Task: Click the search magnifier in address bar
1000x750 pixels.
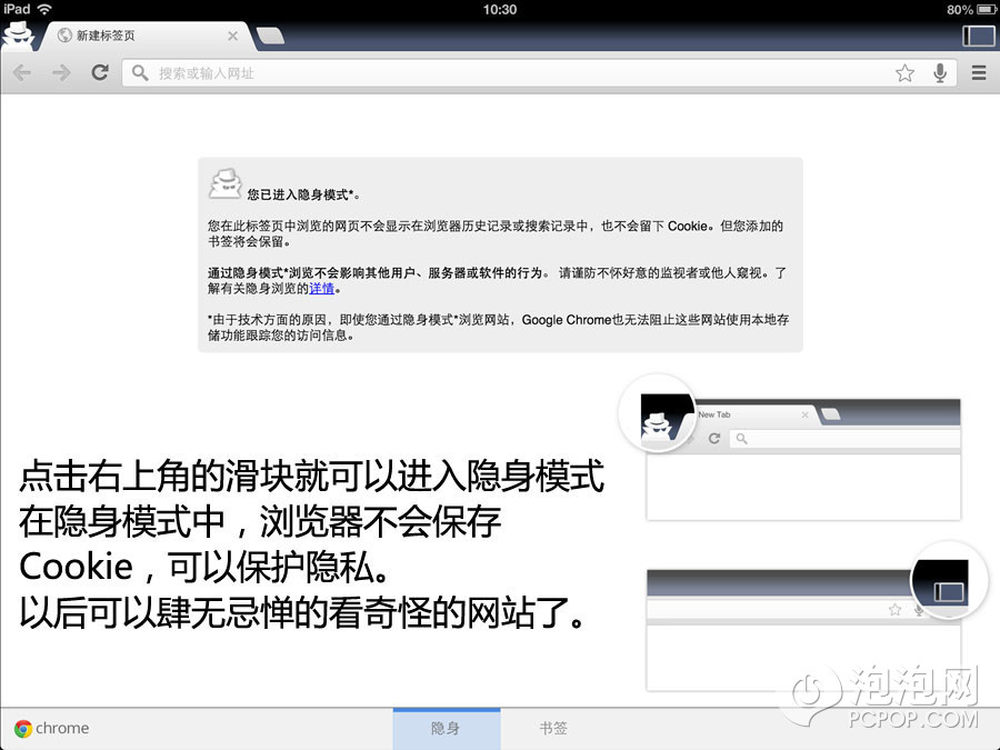Action: 140,73
